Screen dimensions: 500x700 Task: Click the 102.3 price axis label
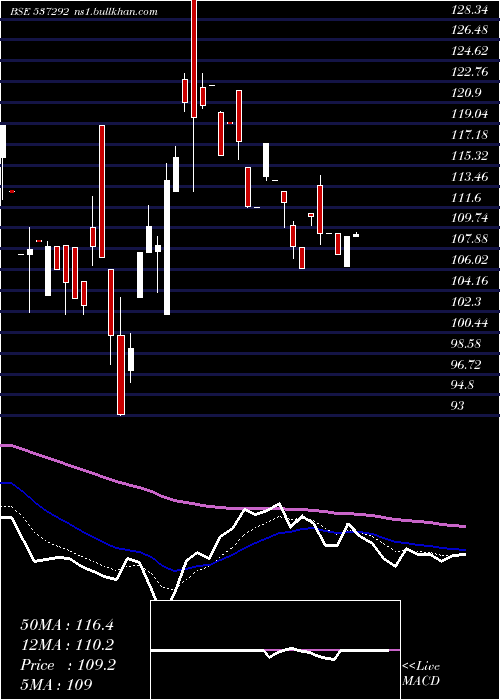[466, 302]
